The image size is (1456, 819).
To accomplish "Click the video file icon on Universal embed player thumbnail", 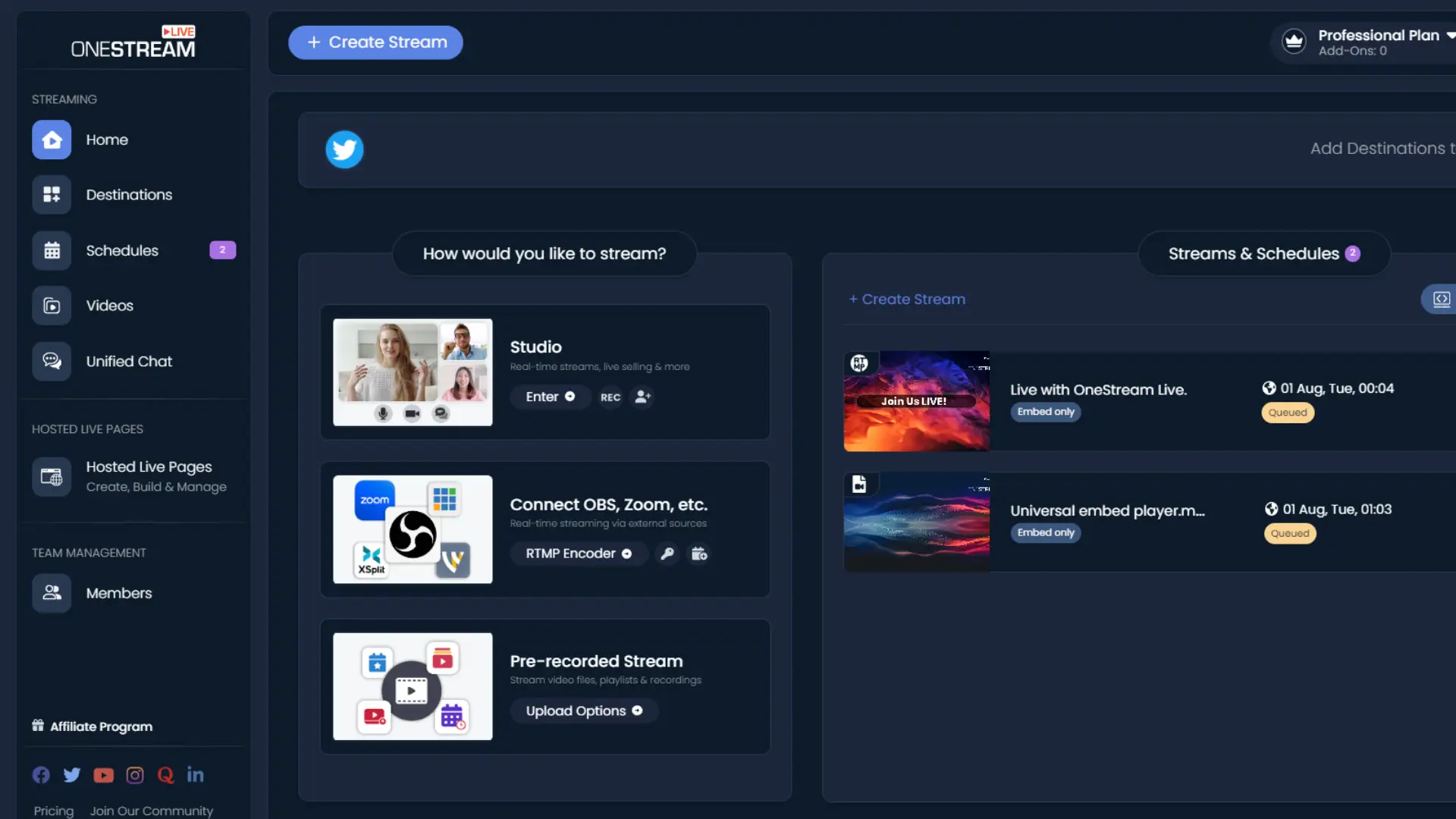I will coord(859,484).
